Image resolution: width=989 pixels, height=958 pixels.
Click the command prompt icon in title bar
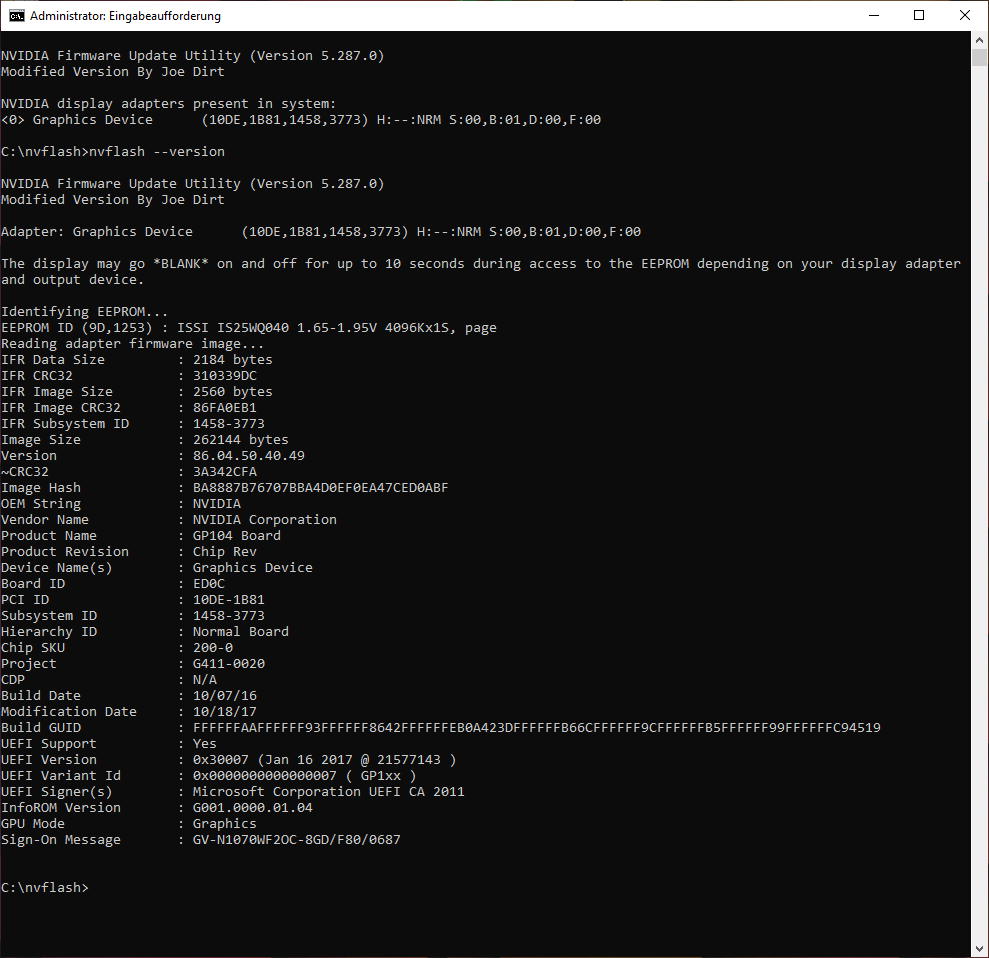coord(16,16)
